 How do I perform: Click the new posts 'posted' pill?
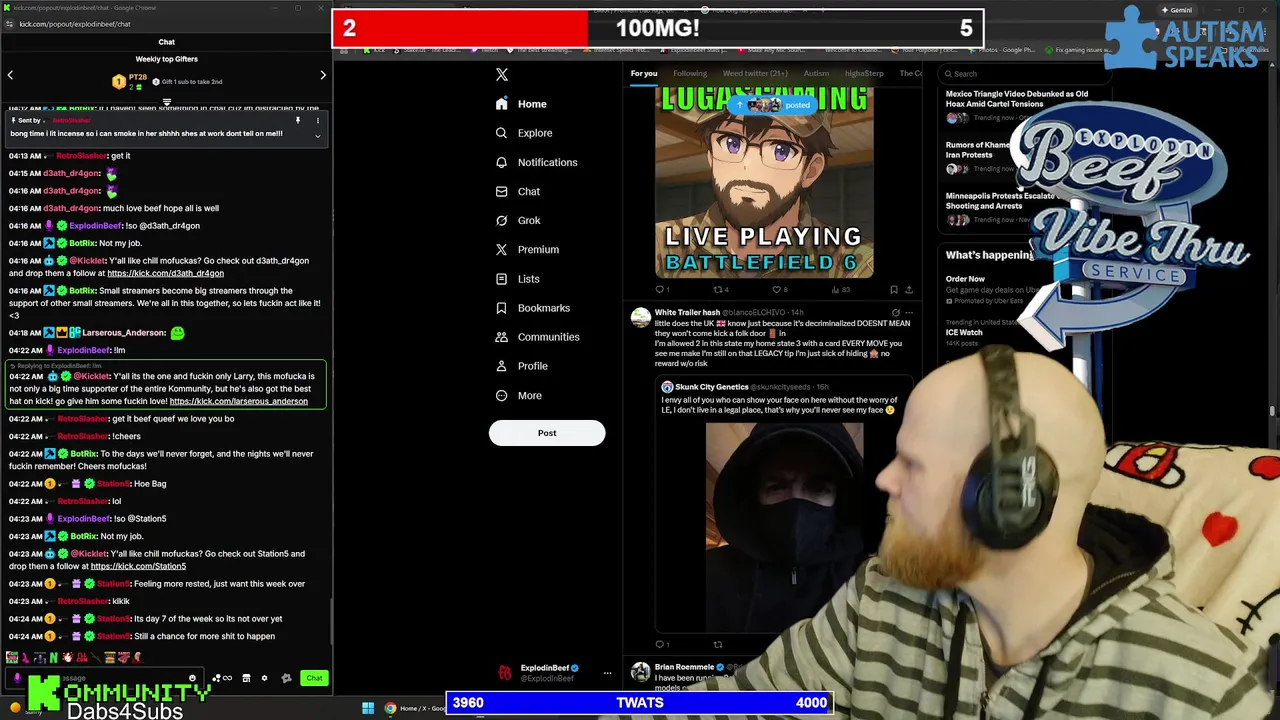click(771, 105)
